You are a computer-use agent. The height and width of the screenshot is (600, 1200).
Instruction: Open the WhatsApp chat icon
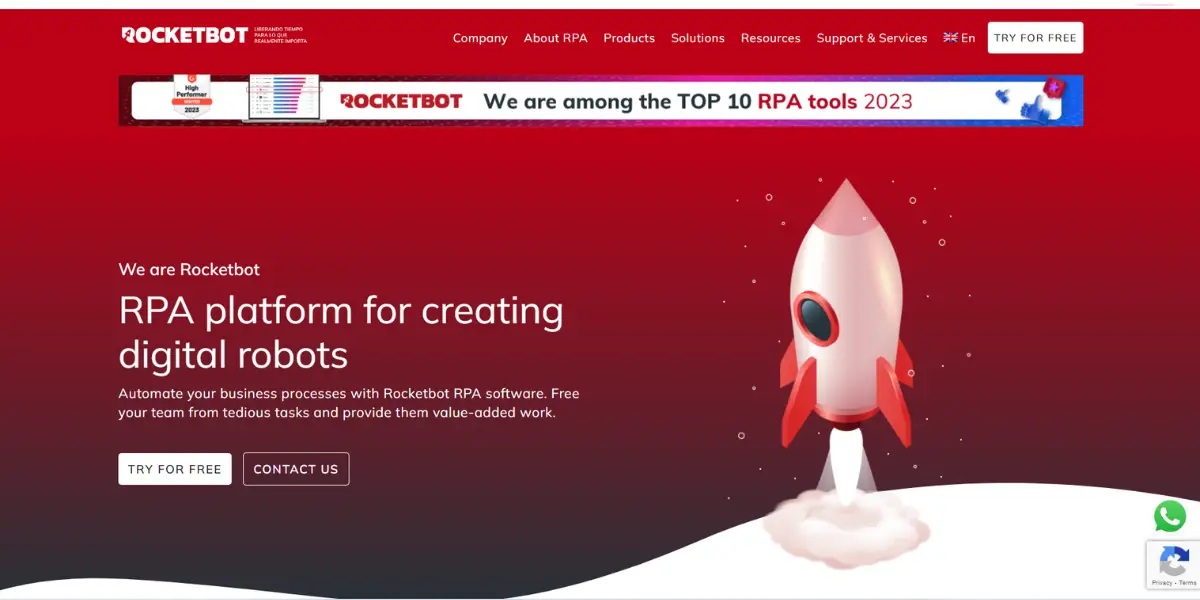tap(1170, 516)
